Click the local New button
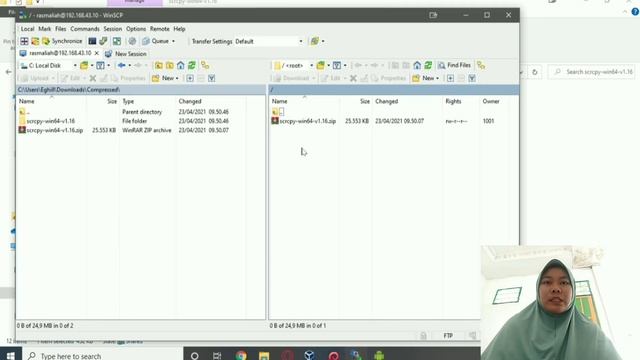Image resolution: width=640 pixels, height=360 pixels. [x=165, y=78]
